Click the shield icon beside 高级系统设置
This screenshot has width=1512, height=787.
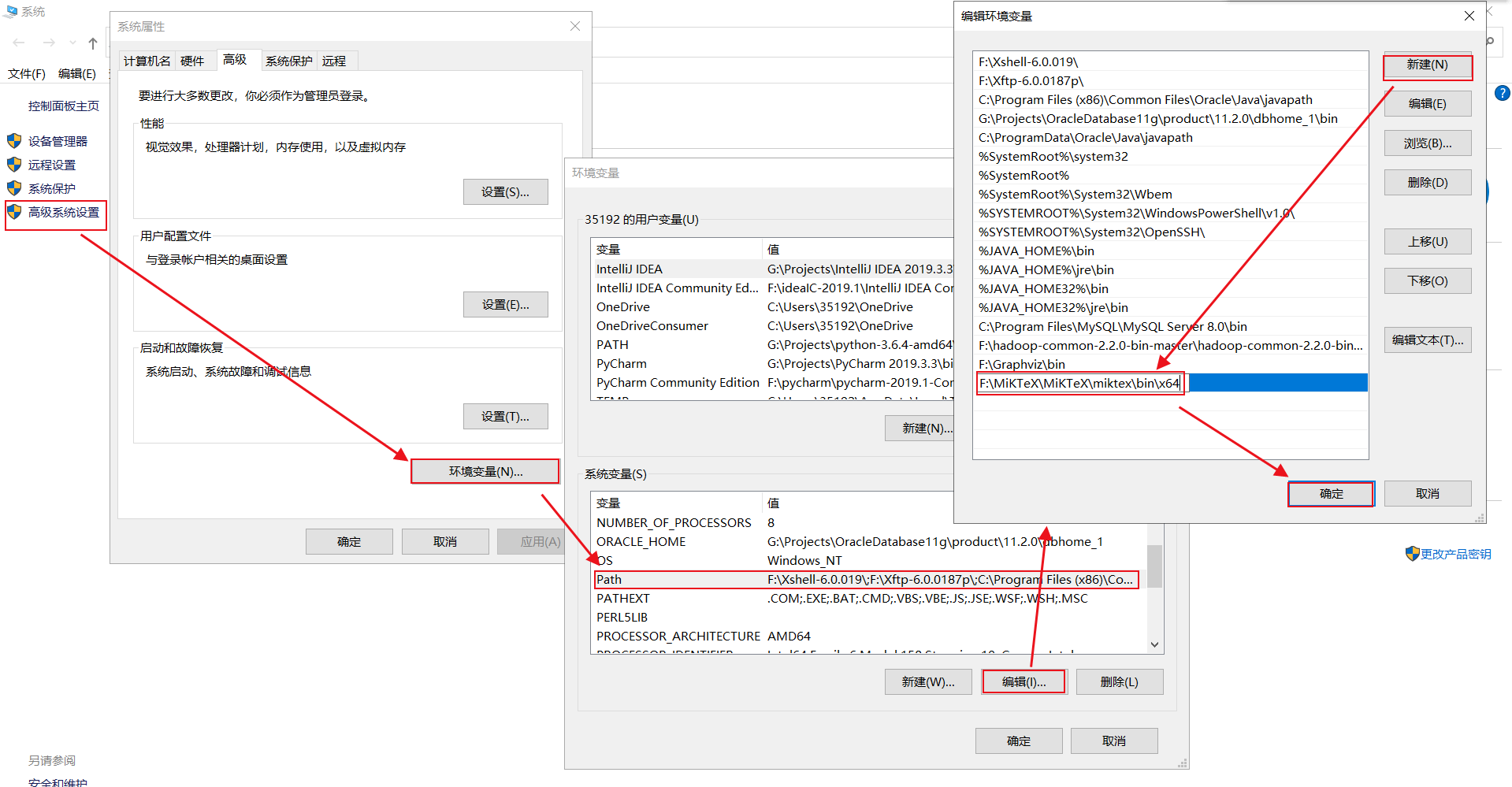pos(14,212)
